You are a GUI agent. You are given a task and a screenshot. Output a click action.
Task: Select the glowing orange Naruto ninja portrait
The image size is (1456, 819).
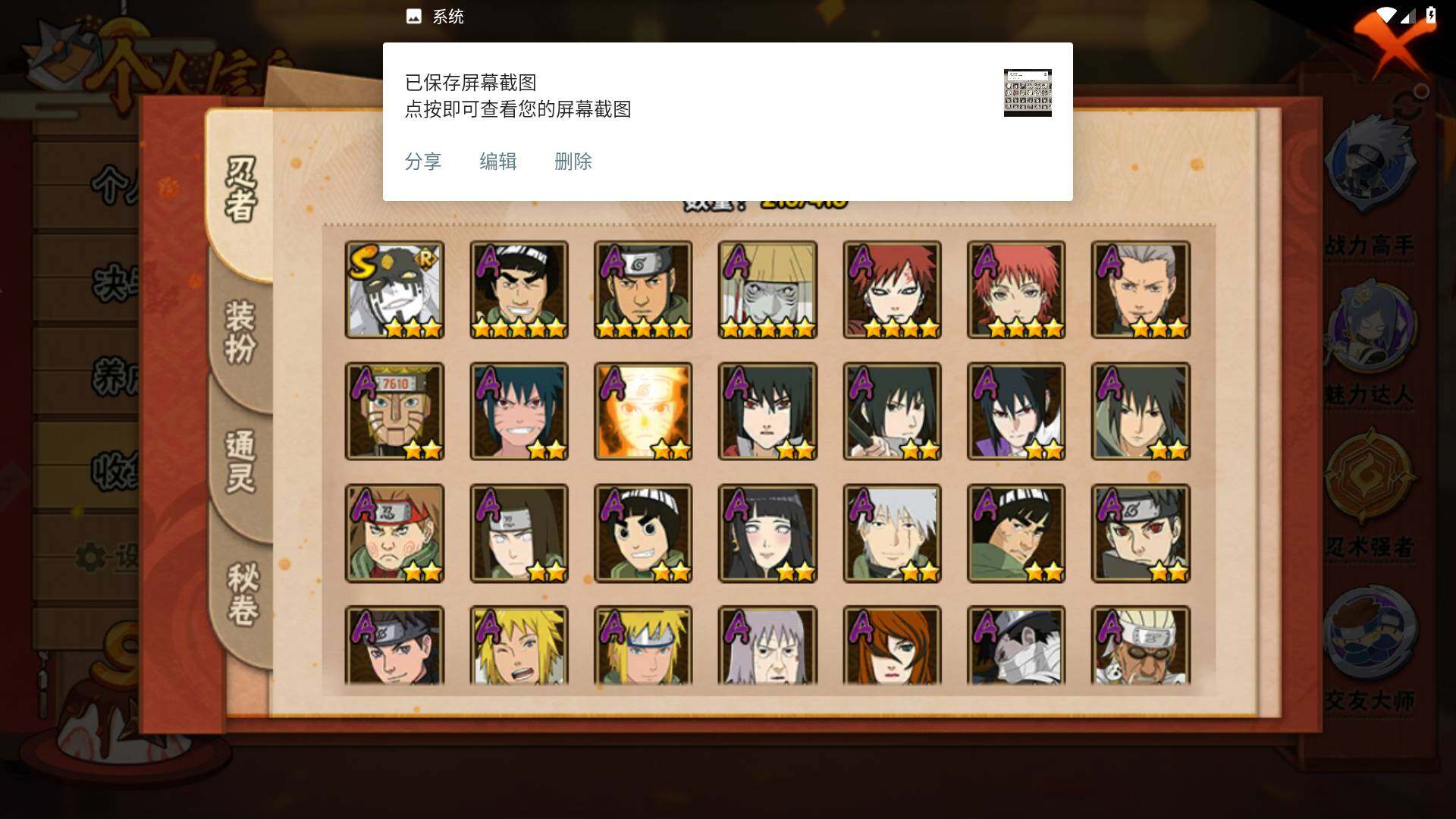tap(643, 411)
